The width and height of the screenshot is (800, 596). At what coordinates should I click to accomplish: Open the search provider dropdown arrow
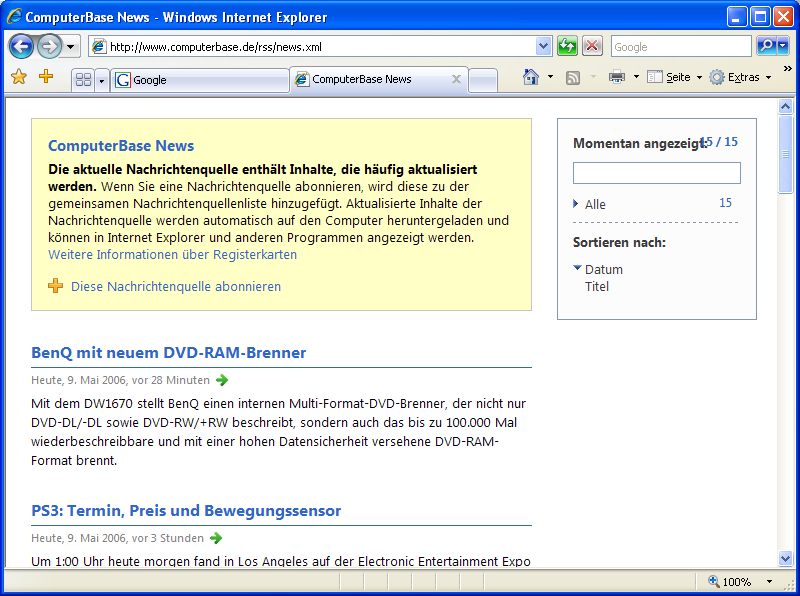coord(783,46)
